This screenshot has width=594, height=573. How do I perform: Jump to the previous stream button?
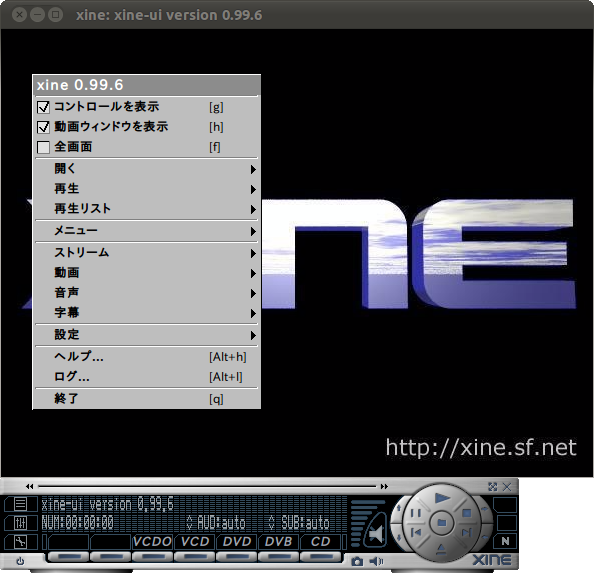coord(416,532)
